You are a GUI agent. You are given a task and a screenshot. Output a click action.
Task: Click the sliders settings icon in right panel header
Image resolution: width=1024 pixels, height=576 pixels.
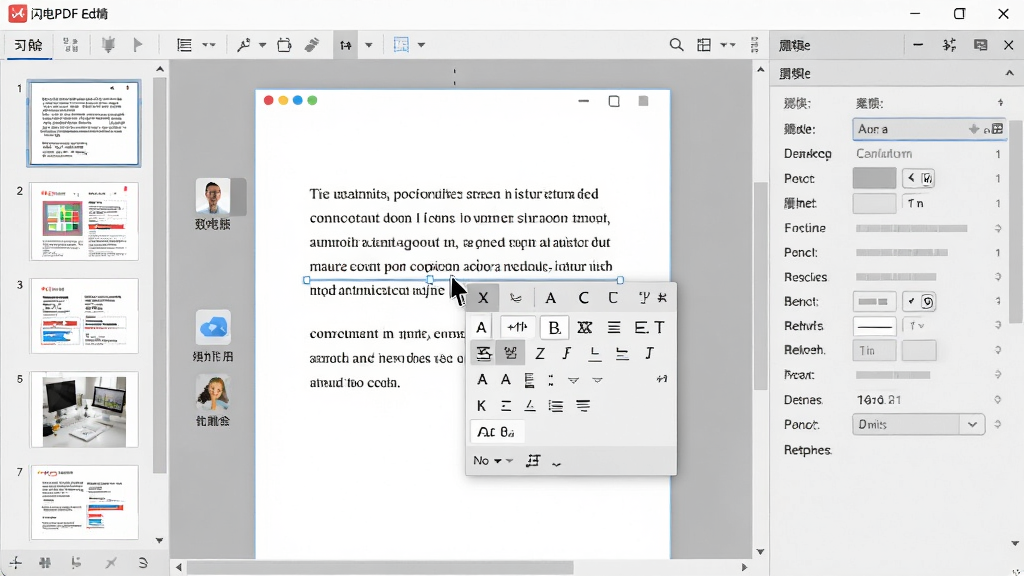[950, 45]
